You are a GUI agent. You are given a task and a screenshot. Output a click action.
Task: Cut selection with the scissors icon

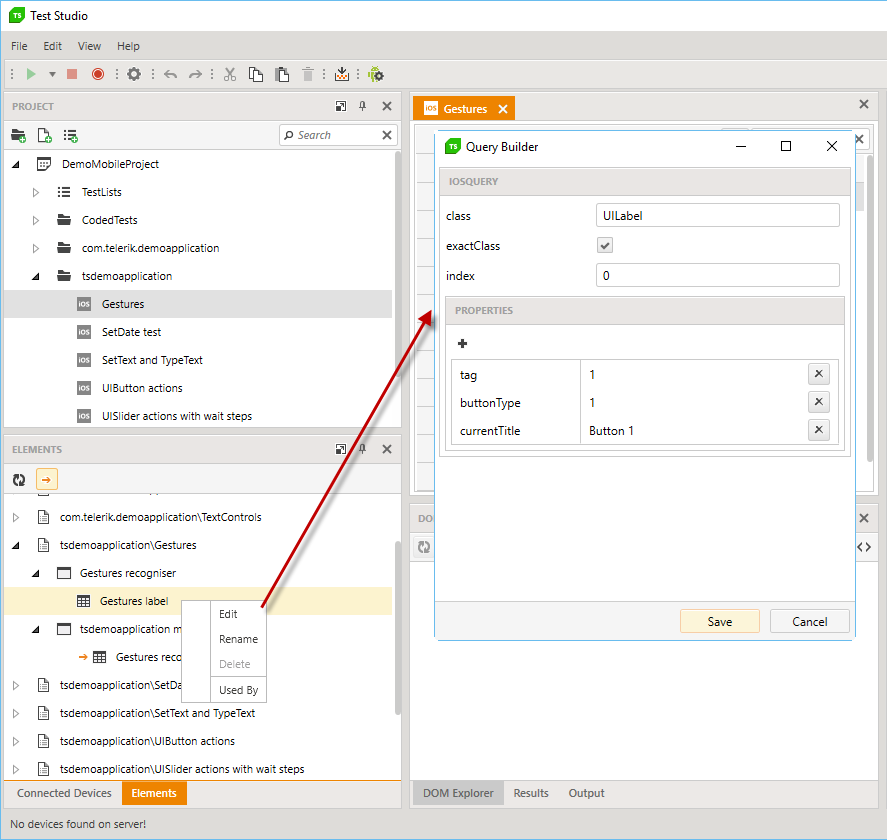[x=230, y=74]
